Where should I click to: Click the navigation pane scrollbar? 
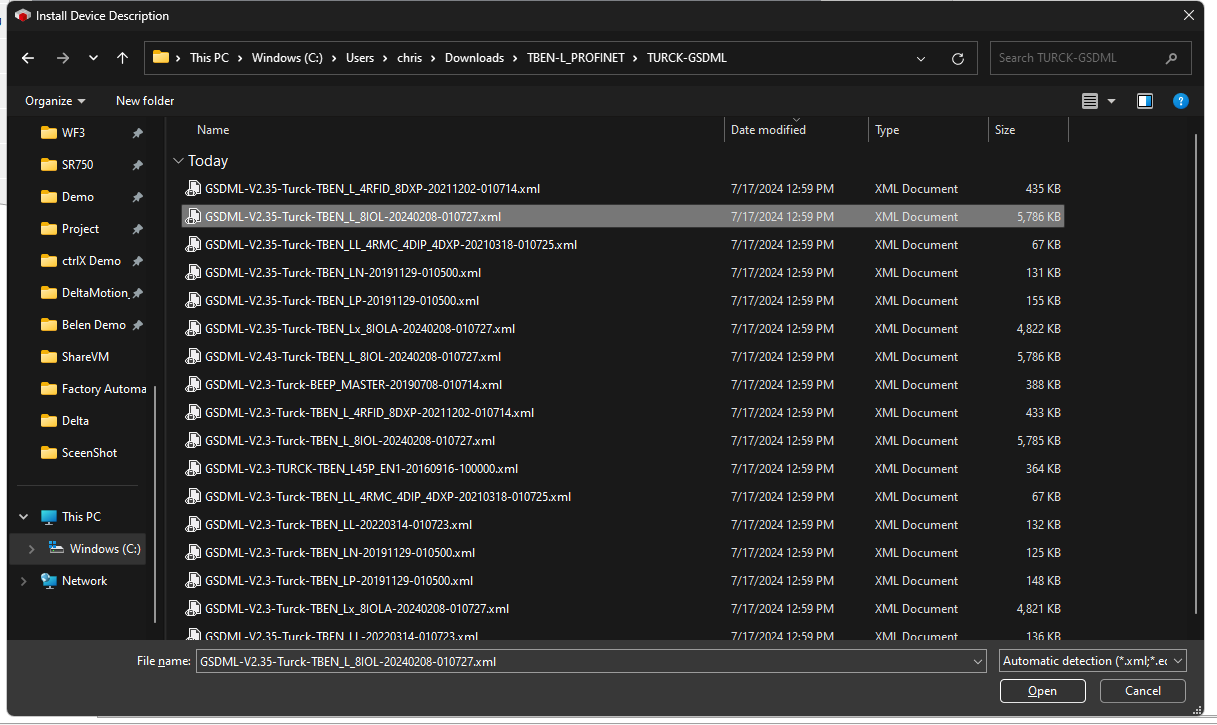click(155, 505)
